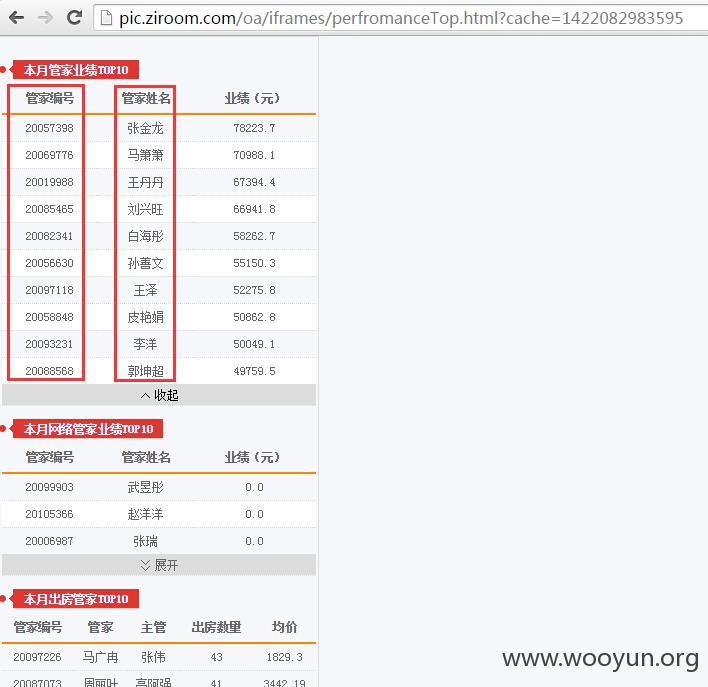Select employee number 20058848
The image size is (708, 687).
click(49, 317)
